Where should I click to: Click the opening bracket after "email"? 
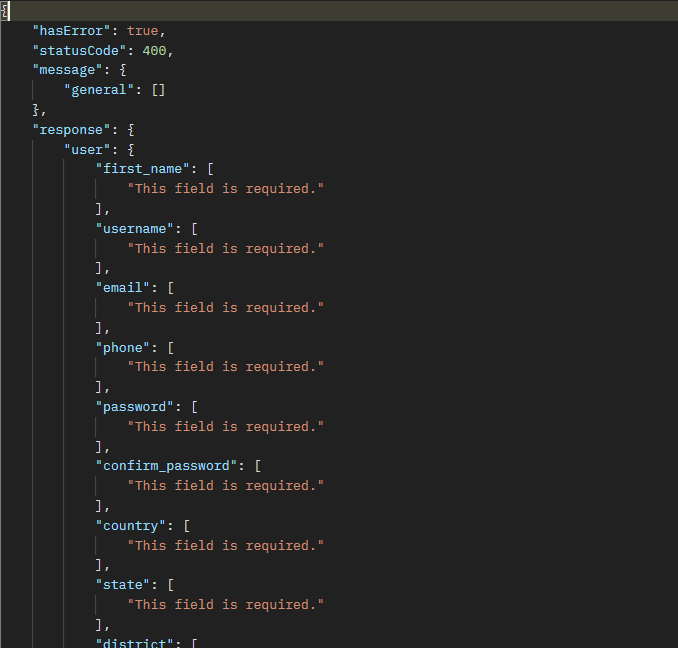coord(171,287)
